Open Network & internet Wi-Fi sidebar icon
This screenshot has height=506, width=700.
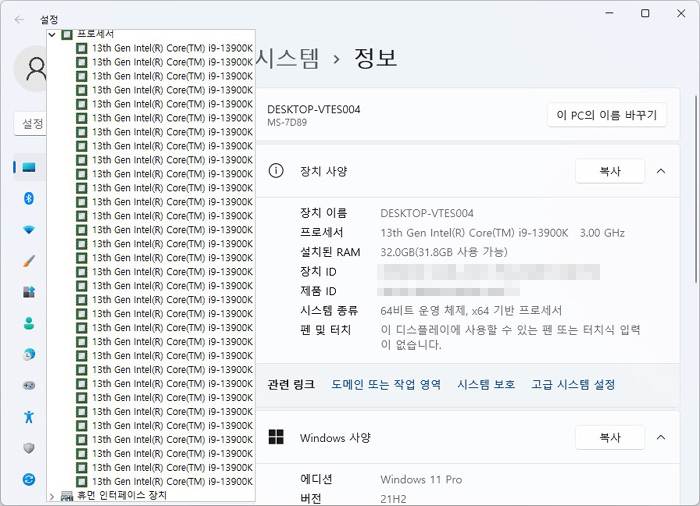point(29,230)
